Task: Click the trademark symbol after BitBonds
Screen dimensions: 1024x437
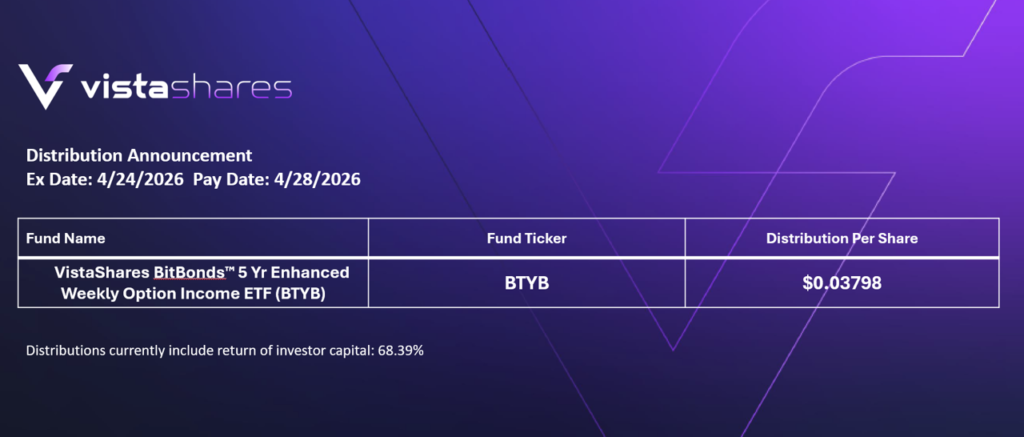Action: 226,269
